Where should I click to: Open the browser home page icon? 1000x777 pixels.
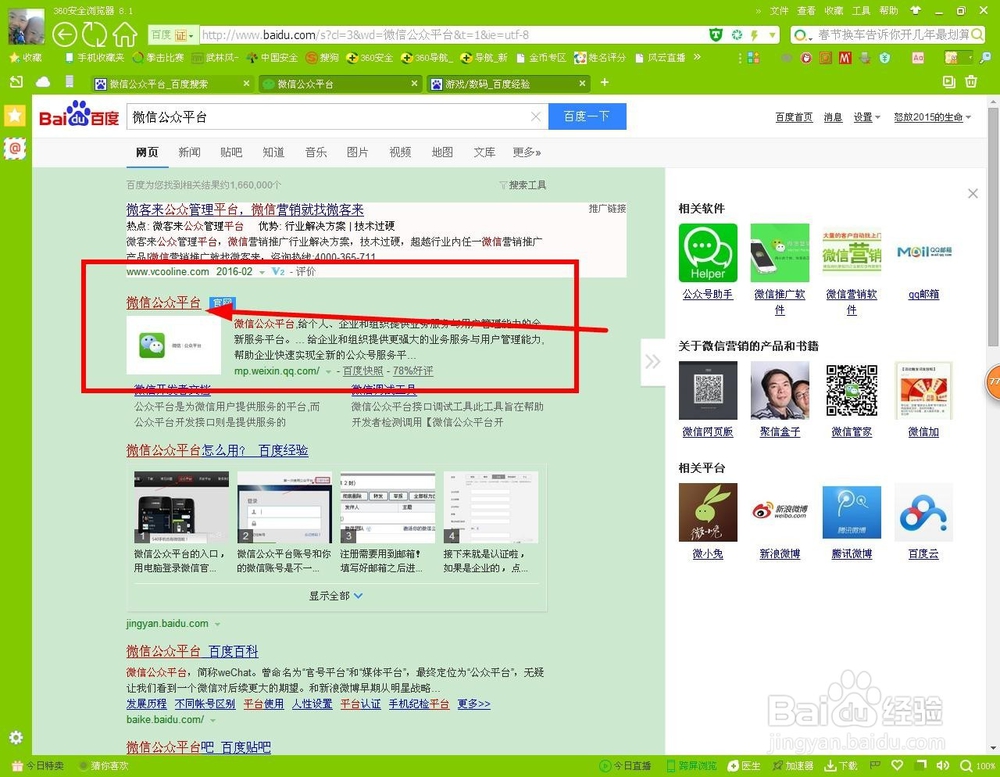pos(124,34)
